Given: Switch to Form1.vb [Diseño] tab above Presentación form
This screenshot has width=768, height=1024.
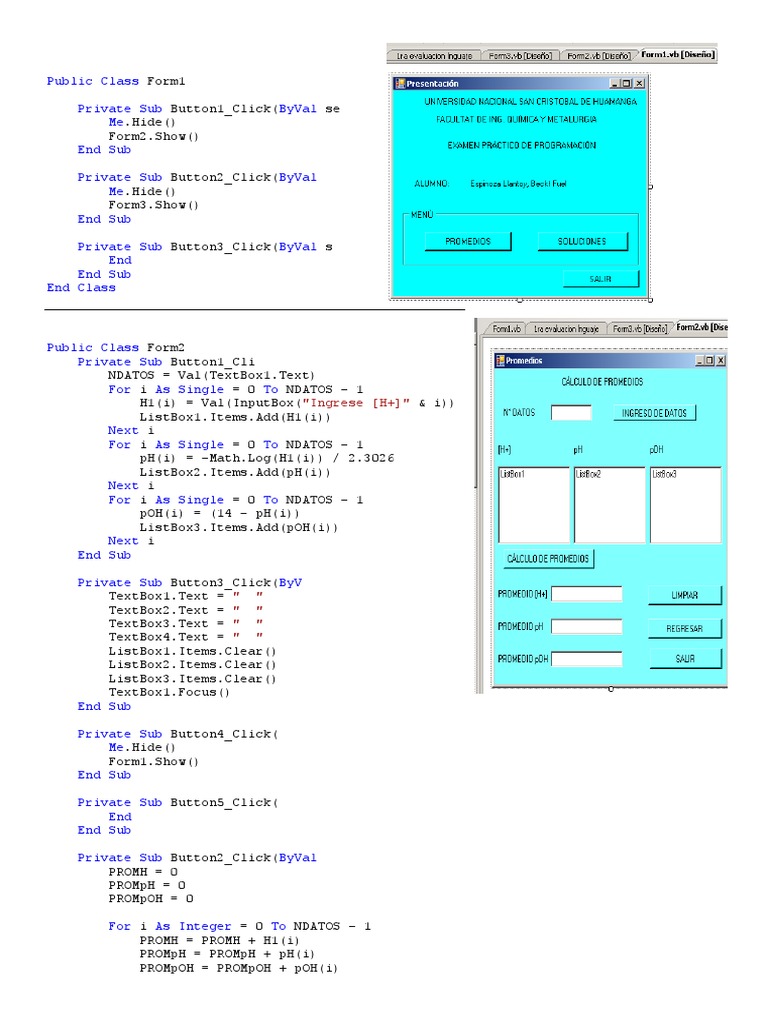Looking at the screenshot, I should coord(678,55).
